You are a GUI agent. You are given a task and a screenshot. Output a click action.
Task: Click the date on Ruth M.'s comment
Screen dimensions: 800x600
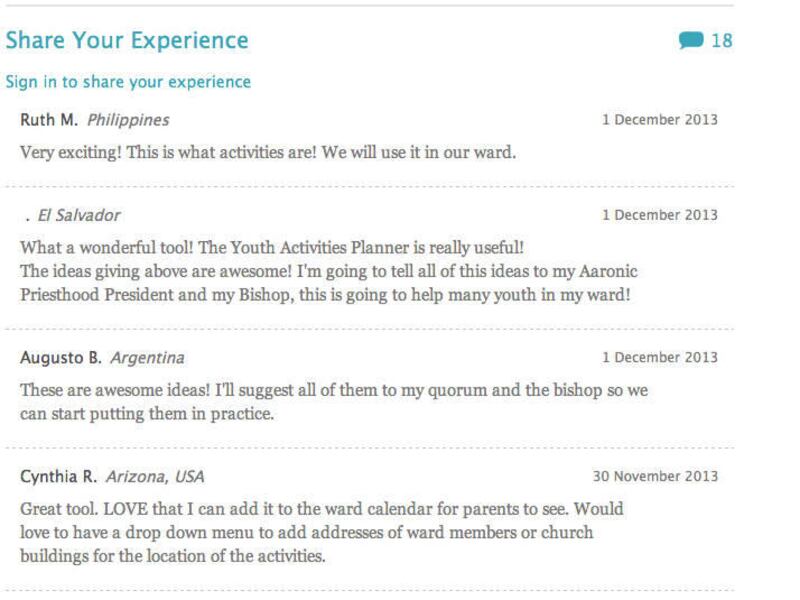pyautogui.click(x=659, y=120)
